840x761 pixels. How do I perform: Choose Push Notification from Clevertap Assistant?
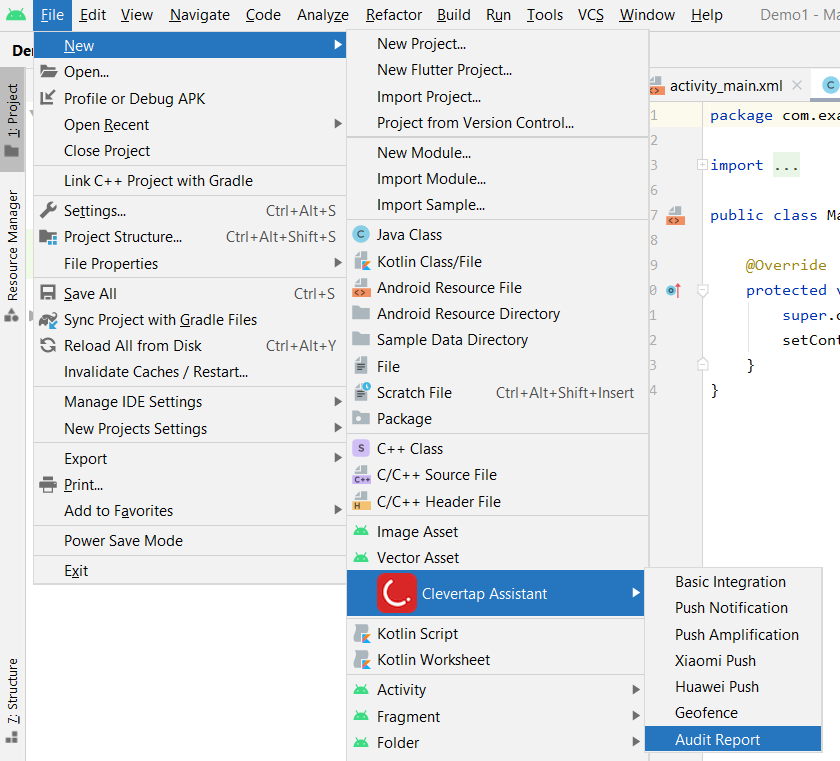[x=732, y=608]
